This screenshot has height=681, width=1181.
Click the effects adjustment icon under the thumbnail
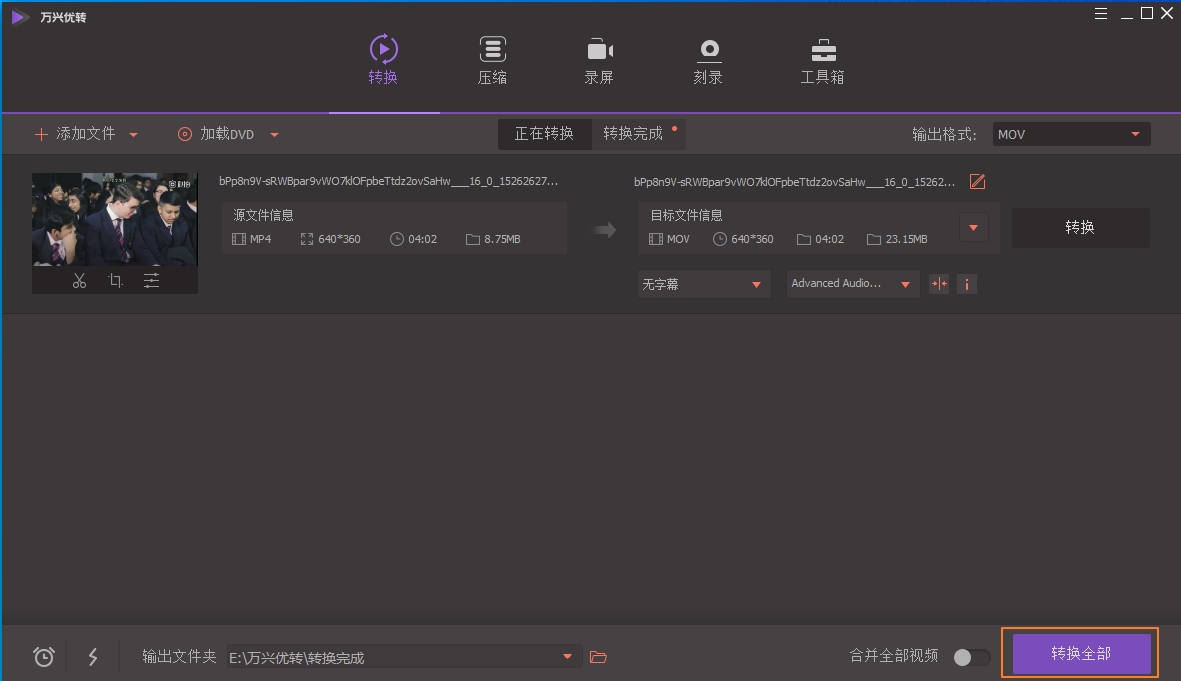pyautogui.click(x=151, y=280)
